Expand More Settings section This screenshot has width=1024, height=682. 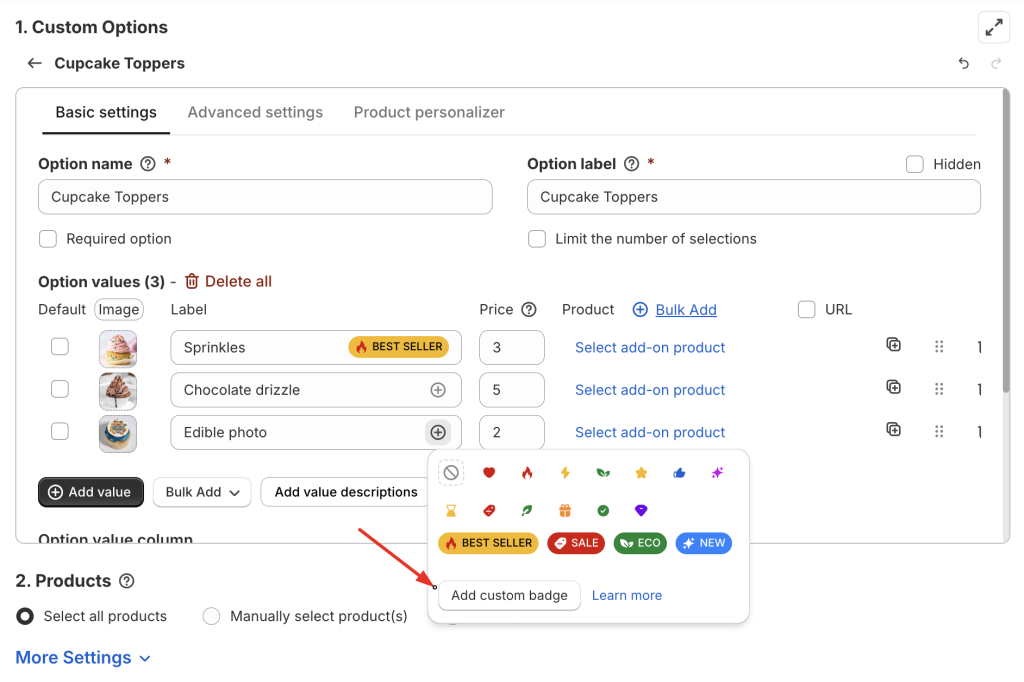(x=83, y=657)
